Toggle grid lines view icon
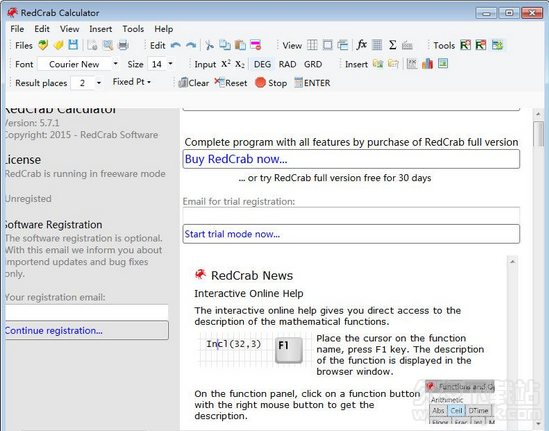The image size is (549, 431). tap(312, 45)
